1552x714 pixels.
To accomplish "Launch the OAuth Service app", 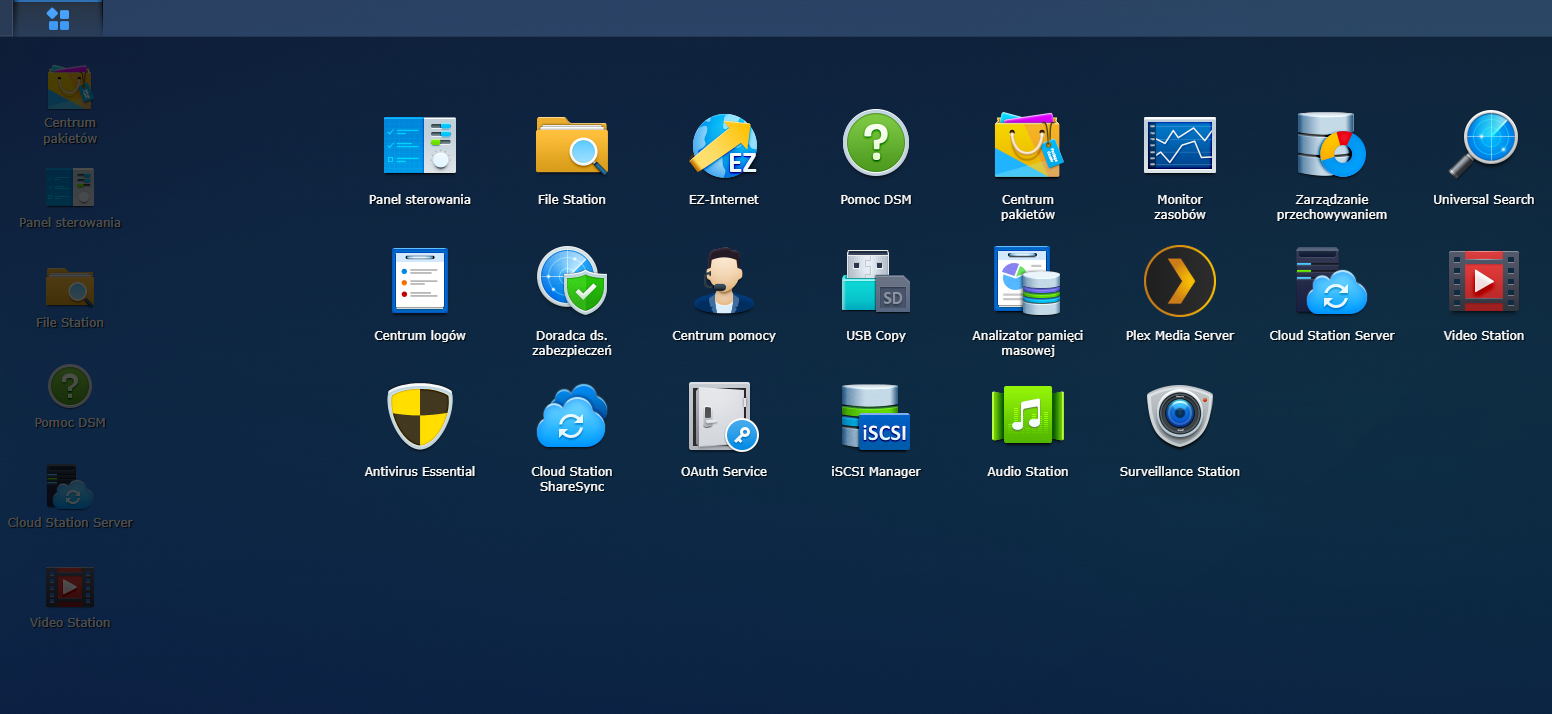I will pyautogui.click(x=723, y=416).
